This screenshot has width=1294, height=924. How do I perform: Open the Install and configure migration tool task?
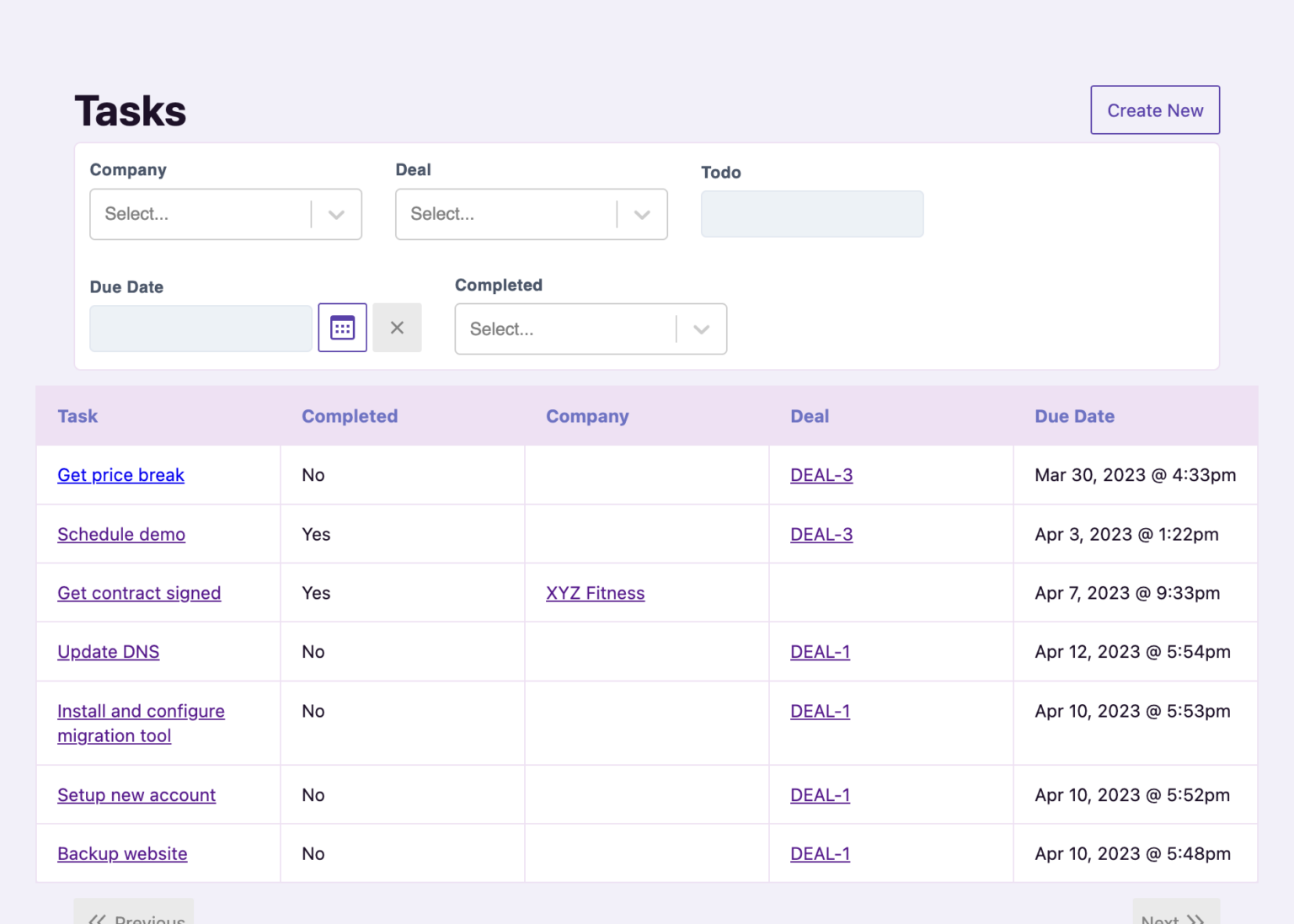pos(141,723)
